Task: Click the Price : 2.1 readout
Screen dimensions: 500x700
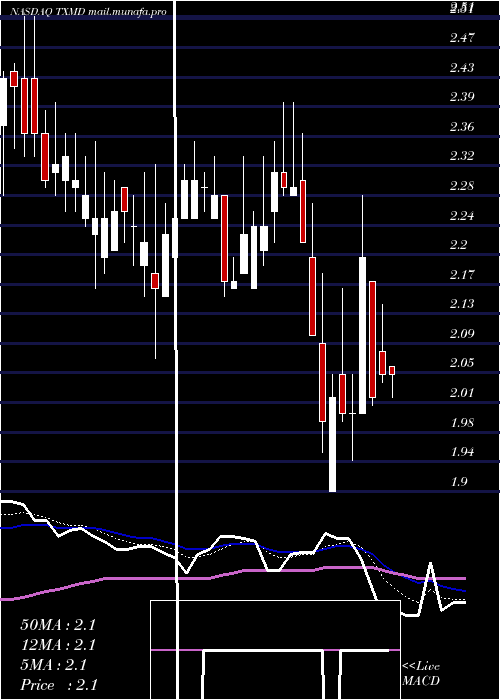Action: tap(59, 685)
